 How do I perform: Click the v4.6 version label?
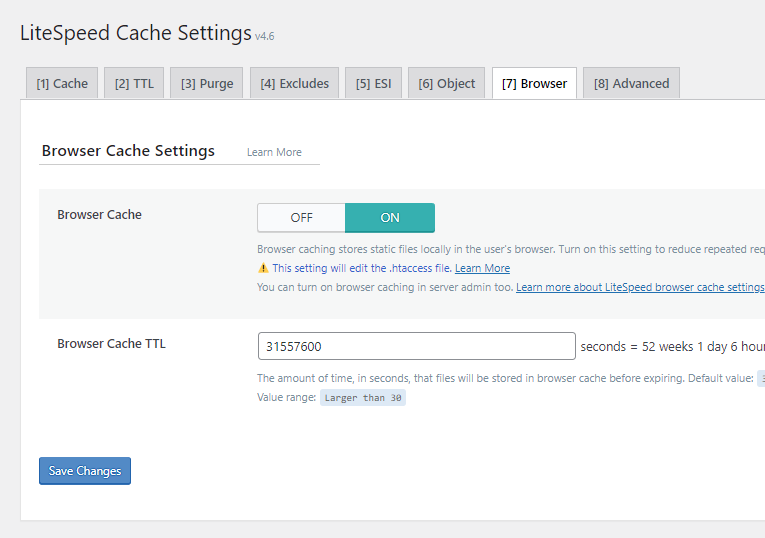[x=264, y=36]
